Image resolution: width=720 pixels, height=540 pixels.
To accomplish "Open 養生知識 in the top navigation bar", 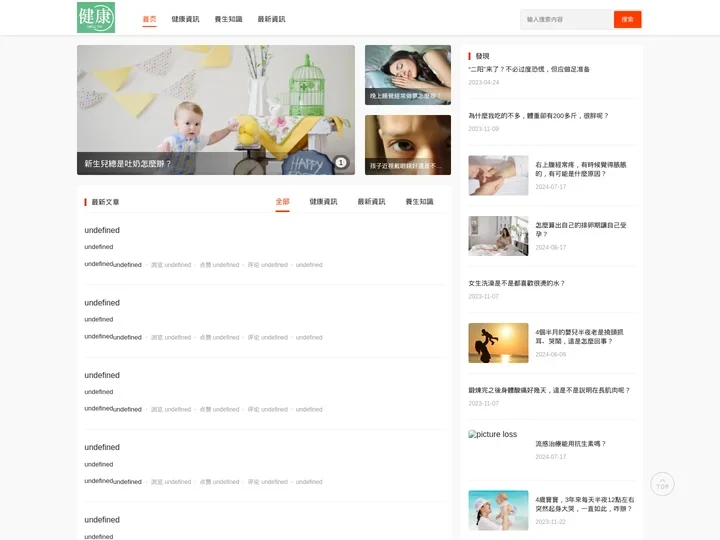I will pos(228,19).
